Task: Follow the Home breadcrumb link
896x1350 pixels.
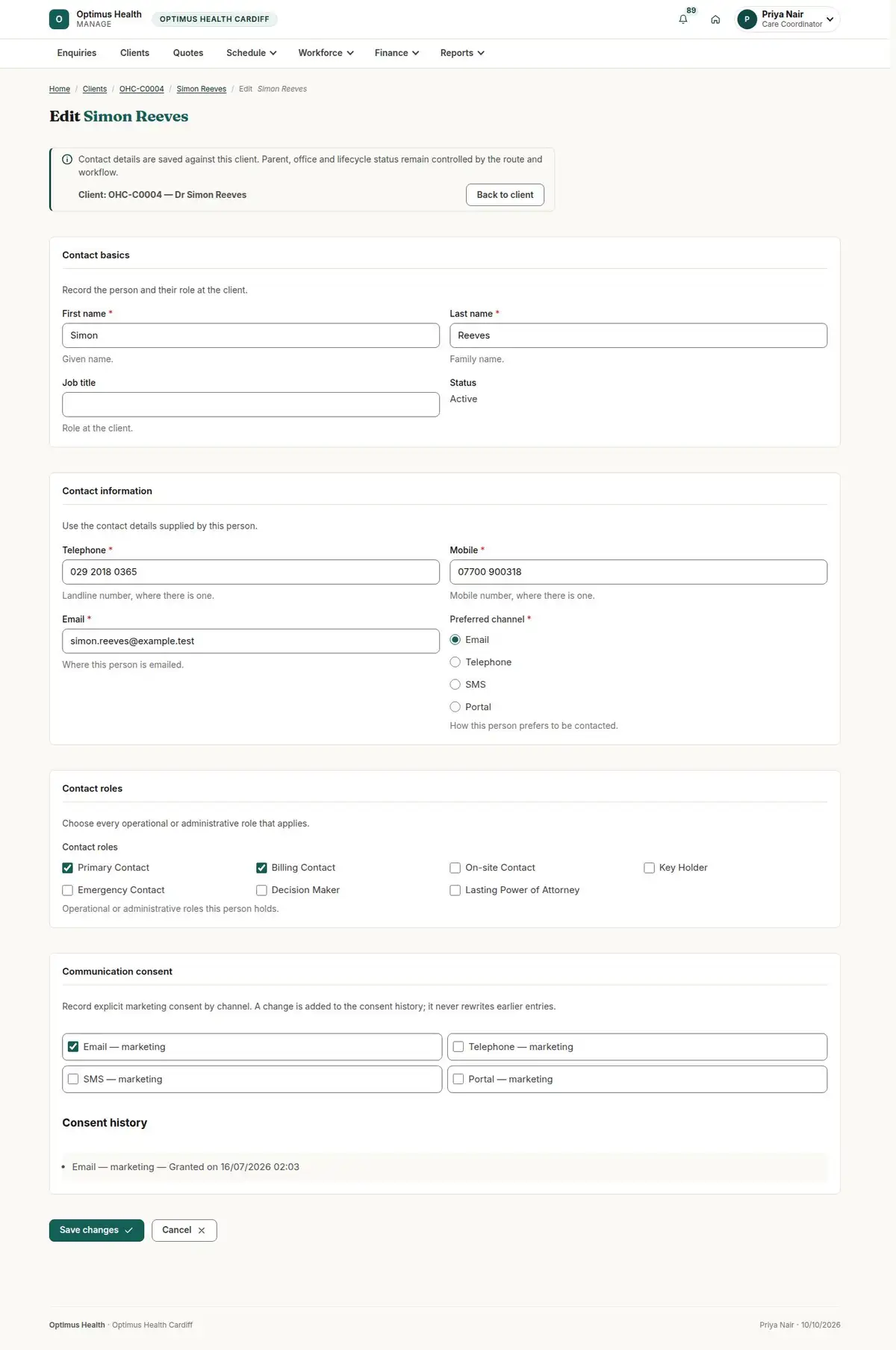Action: pos(60,89)
